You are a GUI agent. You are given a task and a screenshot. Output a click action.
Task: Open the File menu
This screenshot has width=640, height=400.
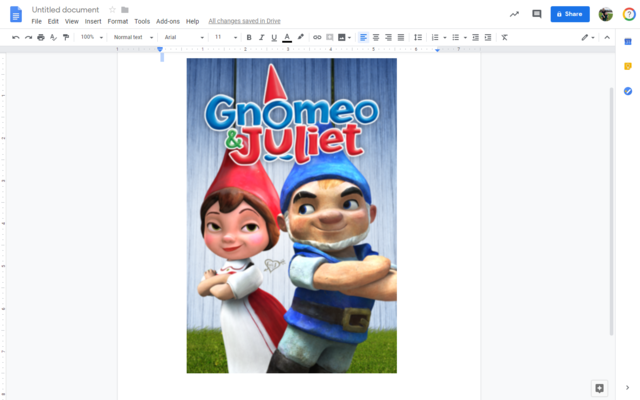click(x=36, y=21)
